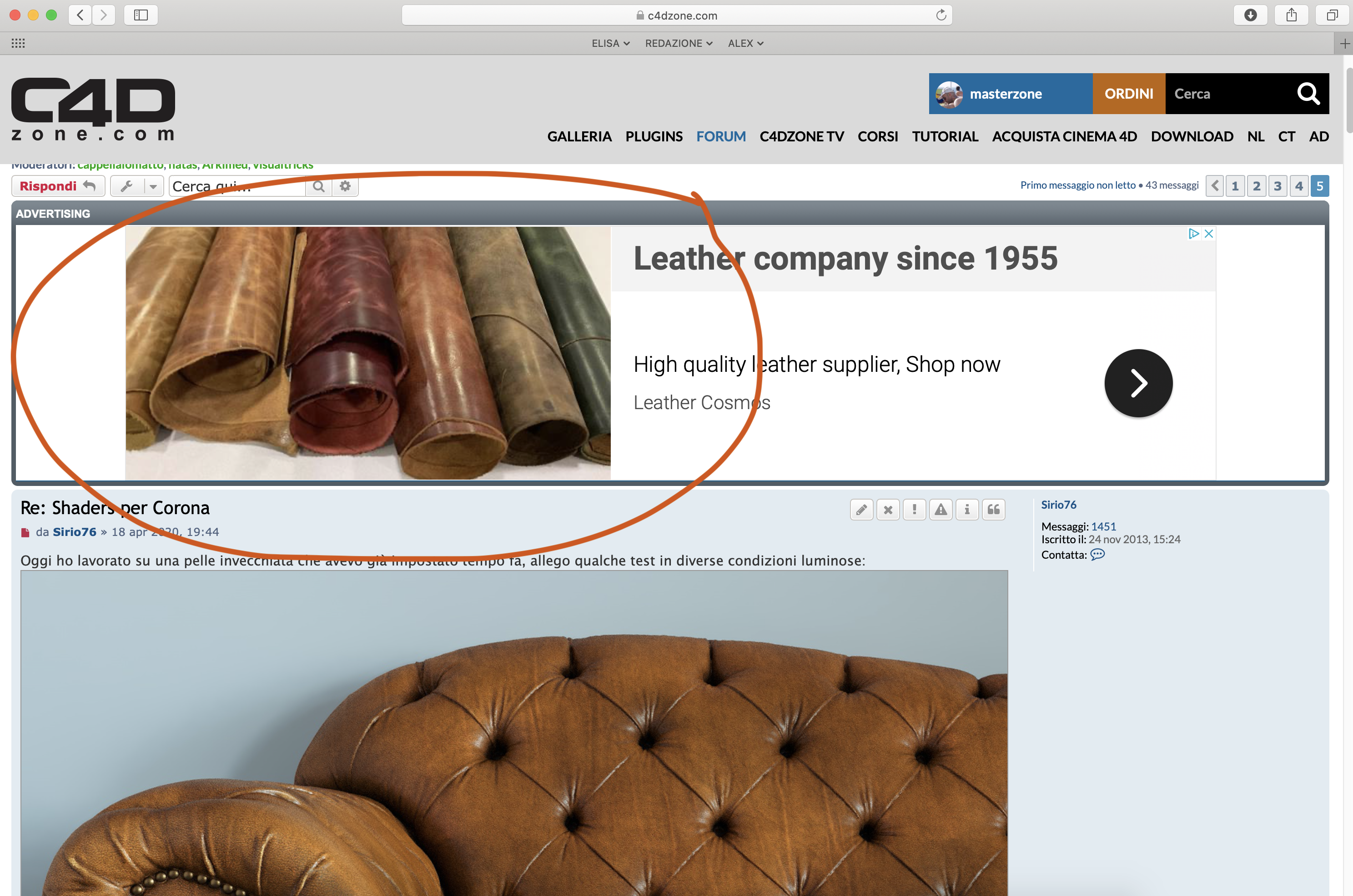Image resolution: width=1353 pixels, height=896 pixels.
Task: Click the delete post X icon
Action: (888, 509)
